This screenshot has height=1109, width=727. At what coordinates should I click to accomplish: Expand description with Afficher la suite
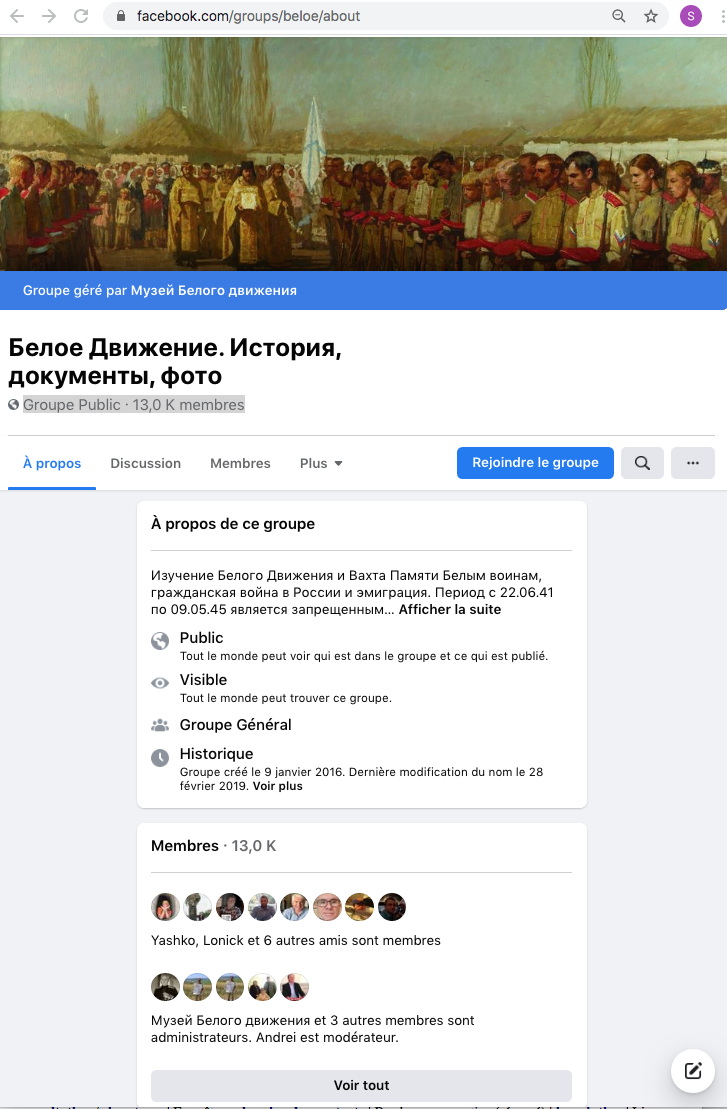[450, 610]
